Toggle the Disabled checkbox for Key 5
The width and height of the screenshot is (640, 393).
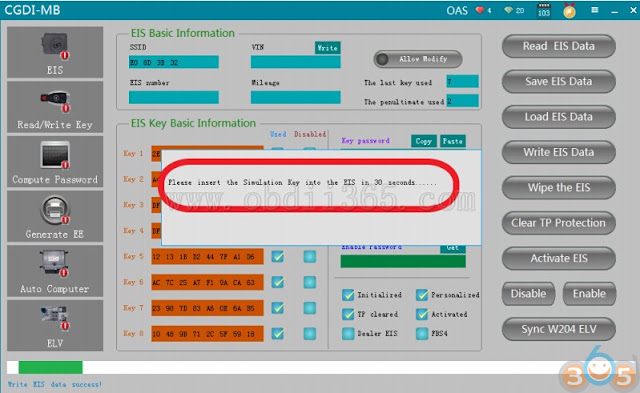[309, 256]
